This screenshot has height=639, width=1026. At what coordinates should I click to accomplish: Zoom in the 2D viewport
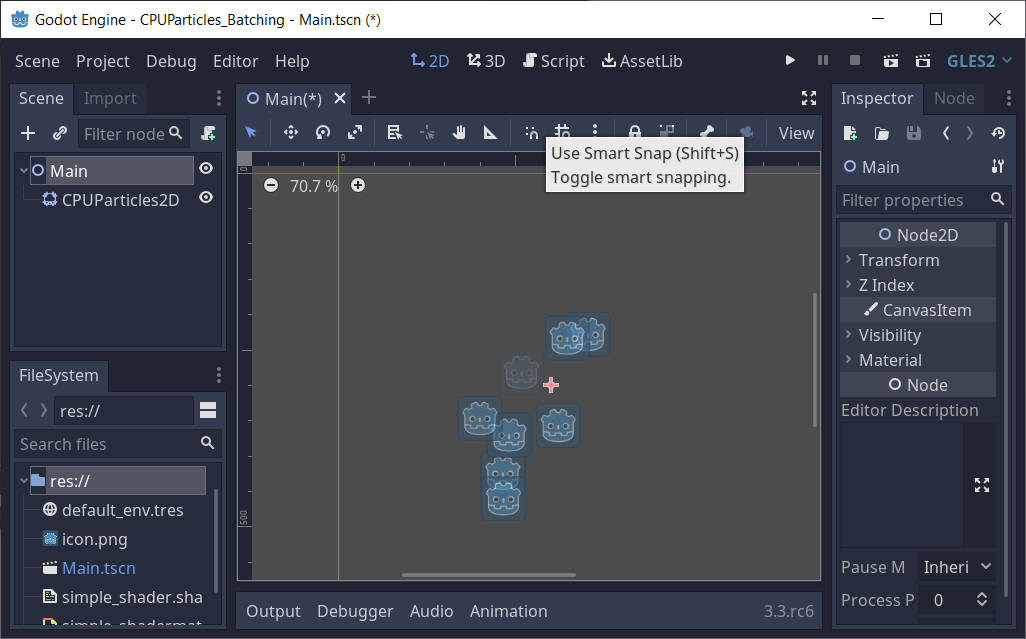point(358,186)
